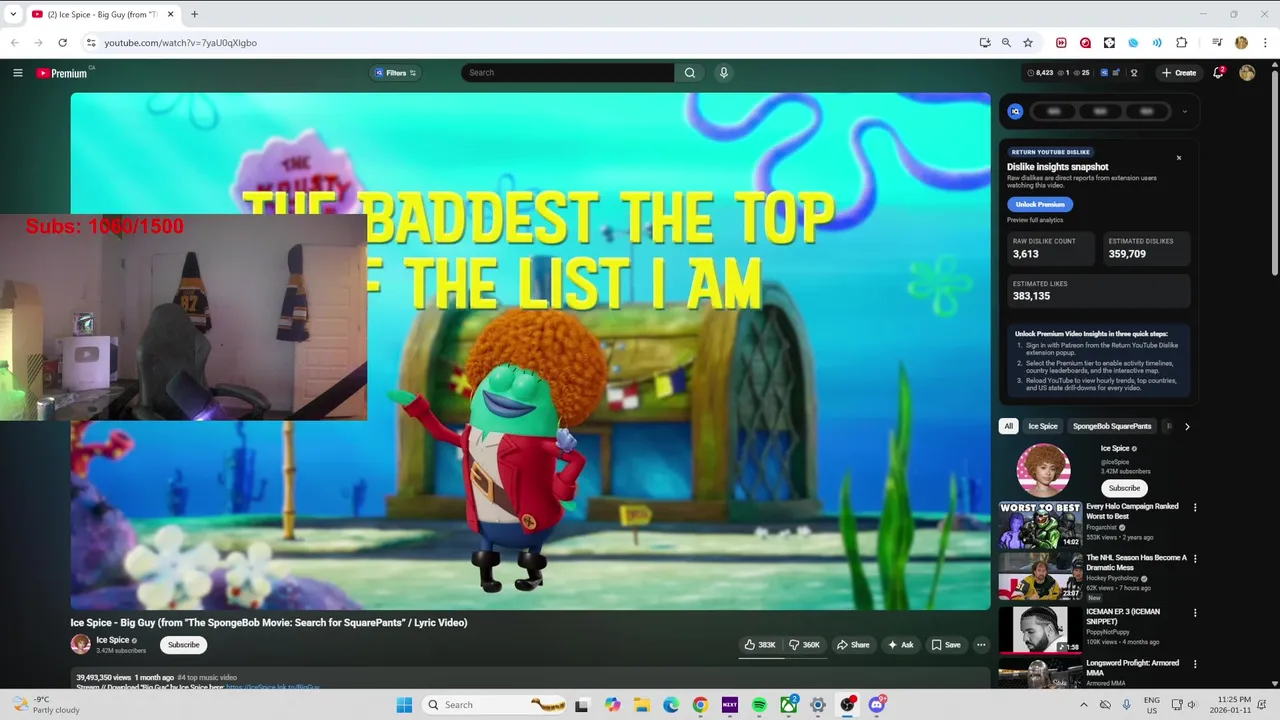The width and height of the screenshot is (1280, 720).
Task: View site information icon
Action: tap(90, 43)
